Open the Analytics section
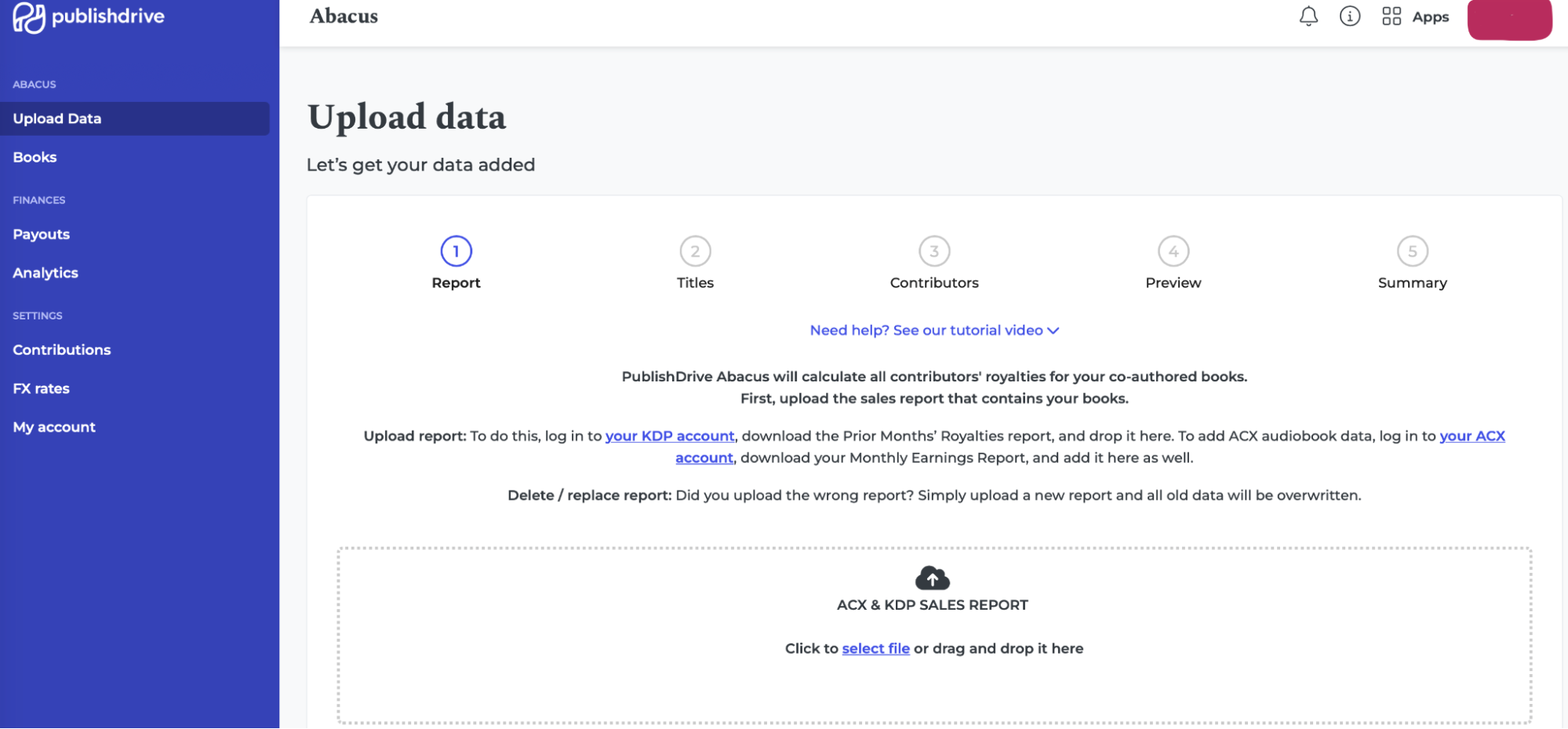 point(45,272)
